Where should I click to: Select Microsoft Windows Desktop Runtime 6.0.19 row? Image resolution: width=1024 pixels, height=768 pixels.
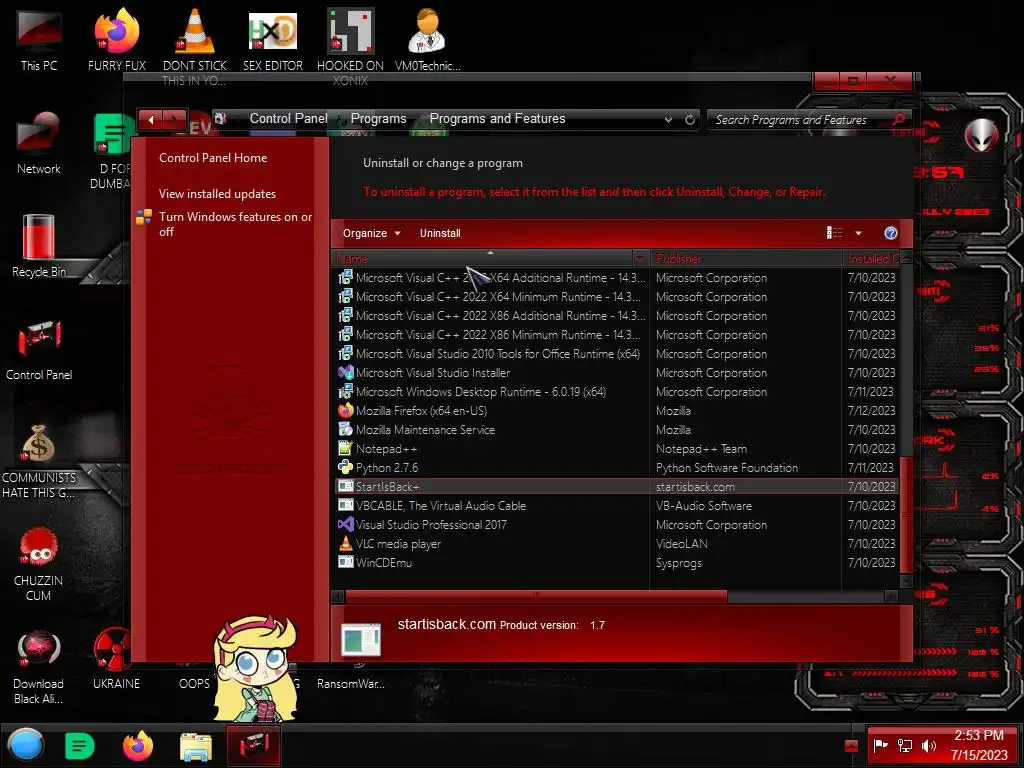(x=616, y=392)
